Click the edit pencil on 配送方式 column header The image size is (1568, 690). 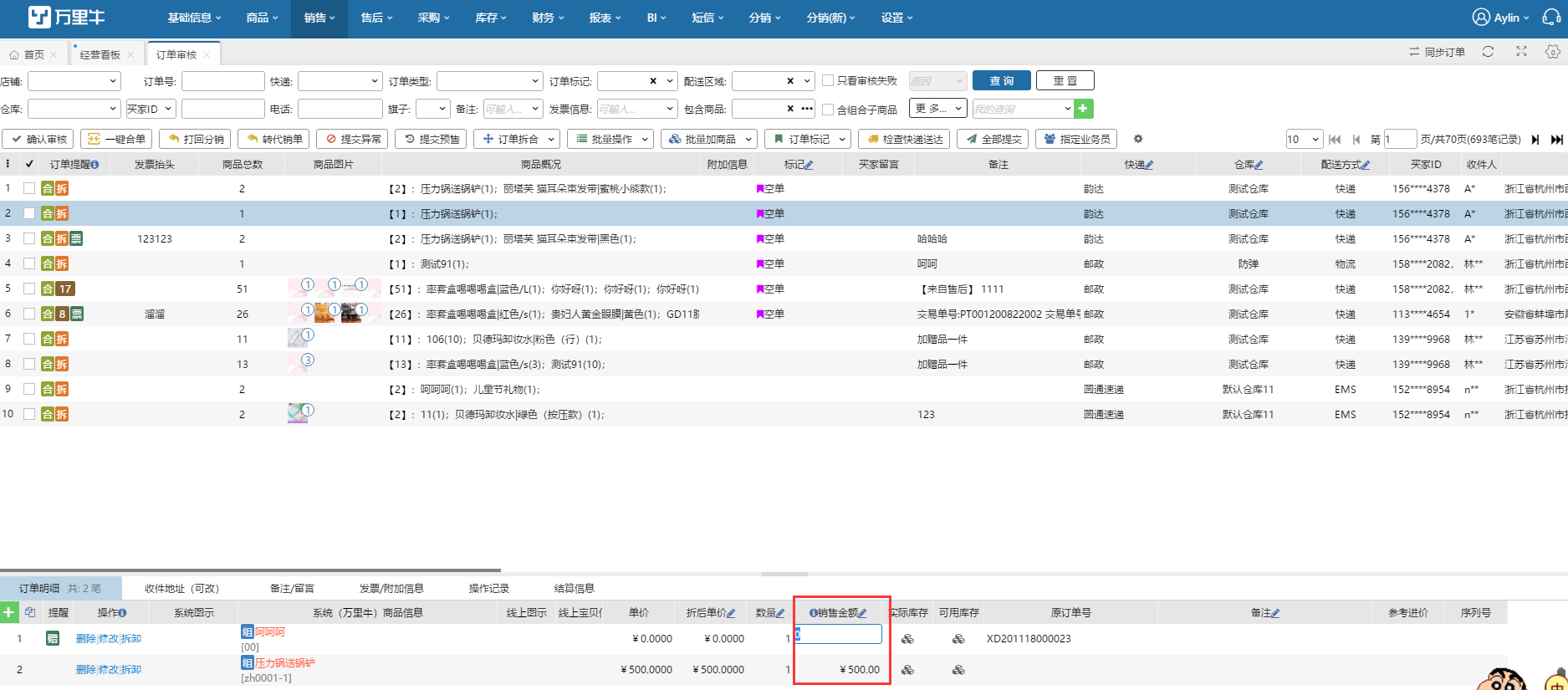[x=1366, y=165]
